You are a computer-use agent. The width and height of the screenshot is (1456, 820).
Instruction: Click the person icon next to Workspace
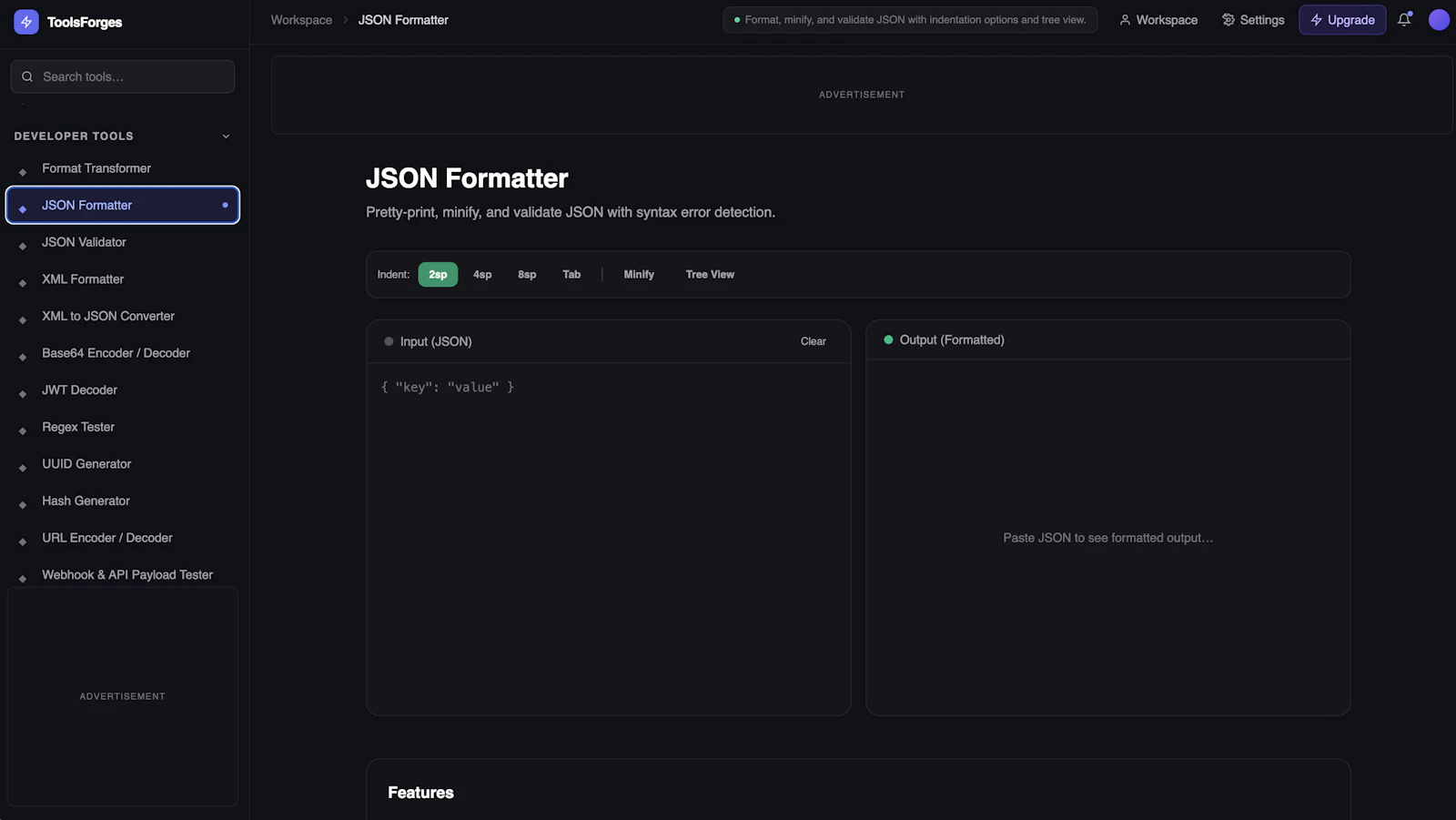click(1125, 20)
